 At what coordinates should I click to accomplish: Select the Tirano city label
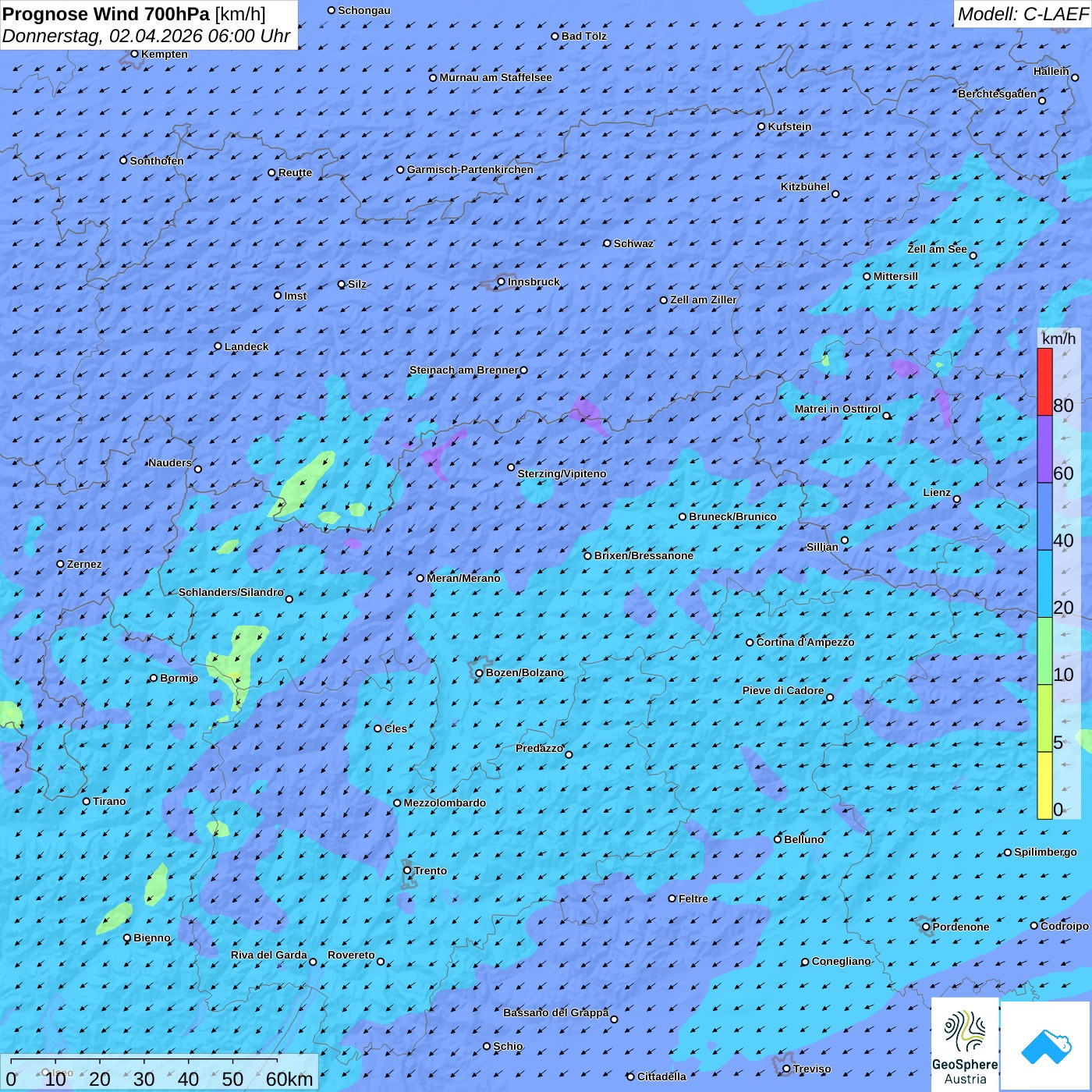click(x=109, y=801)
